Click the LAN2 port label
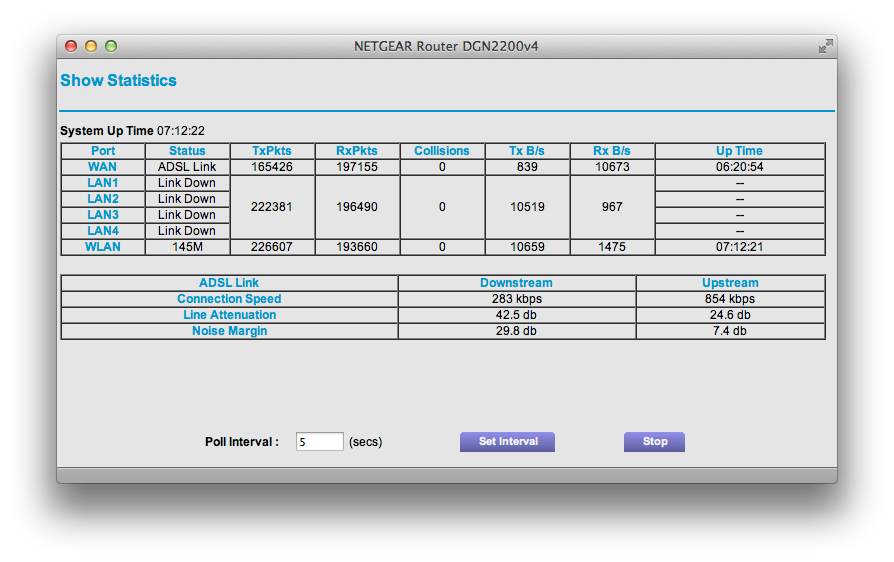 (103, 199)
